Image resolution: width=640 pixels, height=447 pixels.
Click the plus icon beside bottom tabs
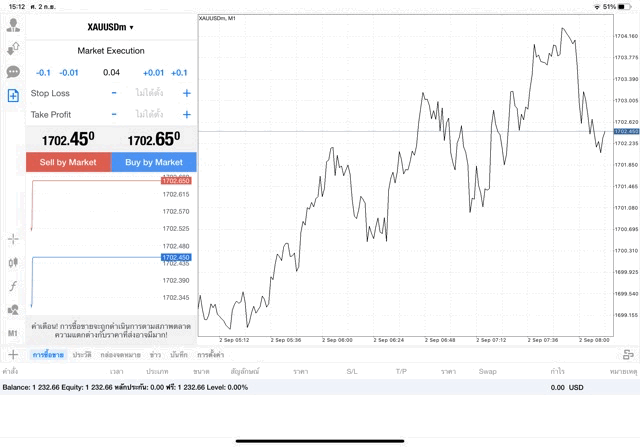pyautogui.click(x=13, y=355)
